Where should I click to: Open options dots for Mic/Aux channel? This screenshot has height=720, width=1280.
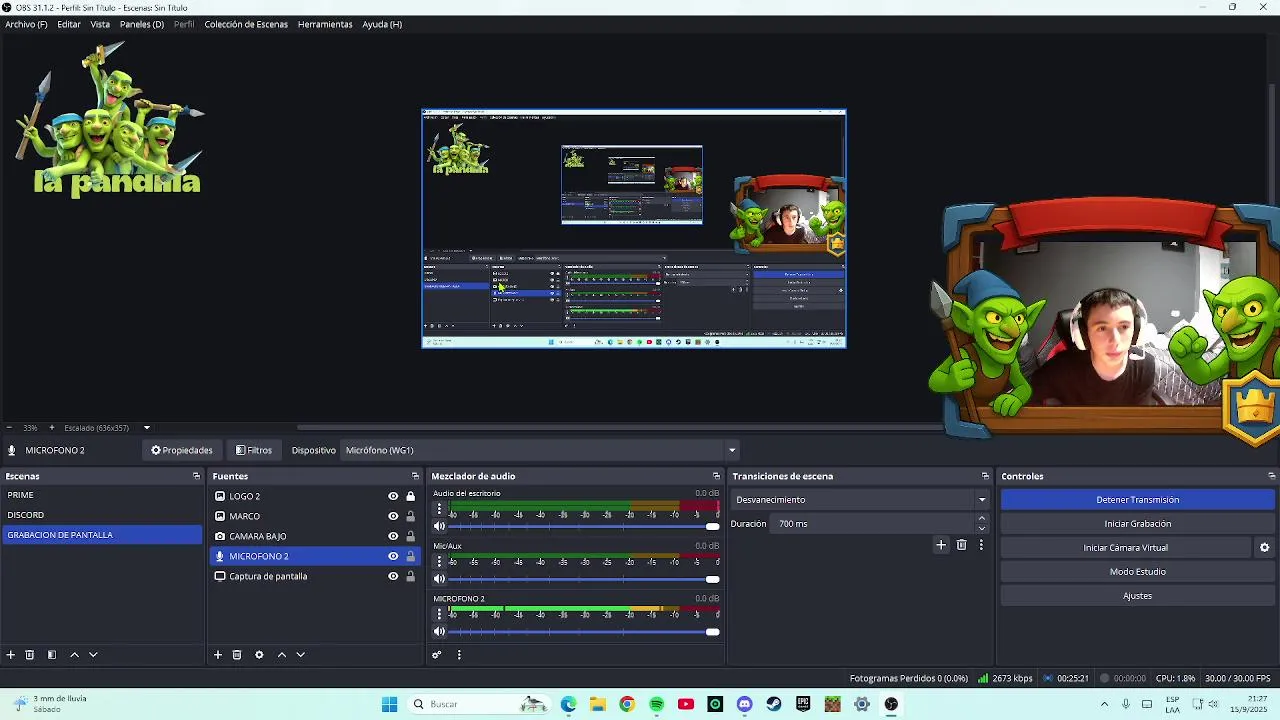click(439, 561)
